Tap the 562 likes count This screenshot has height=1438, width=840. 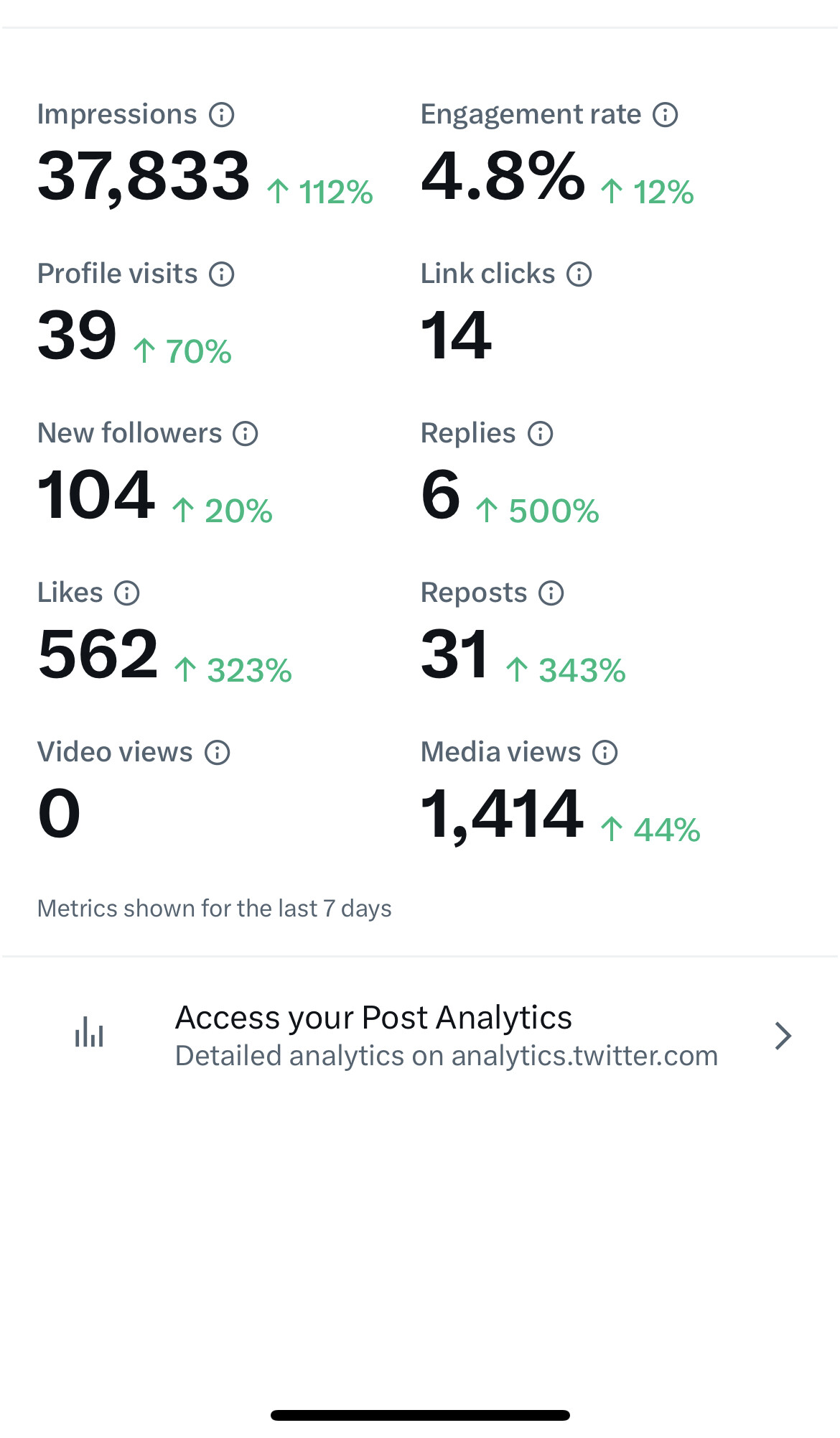(x=98, y=654)
